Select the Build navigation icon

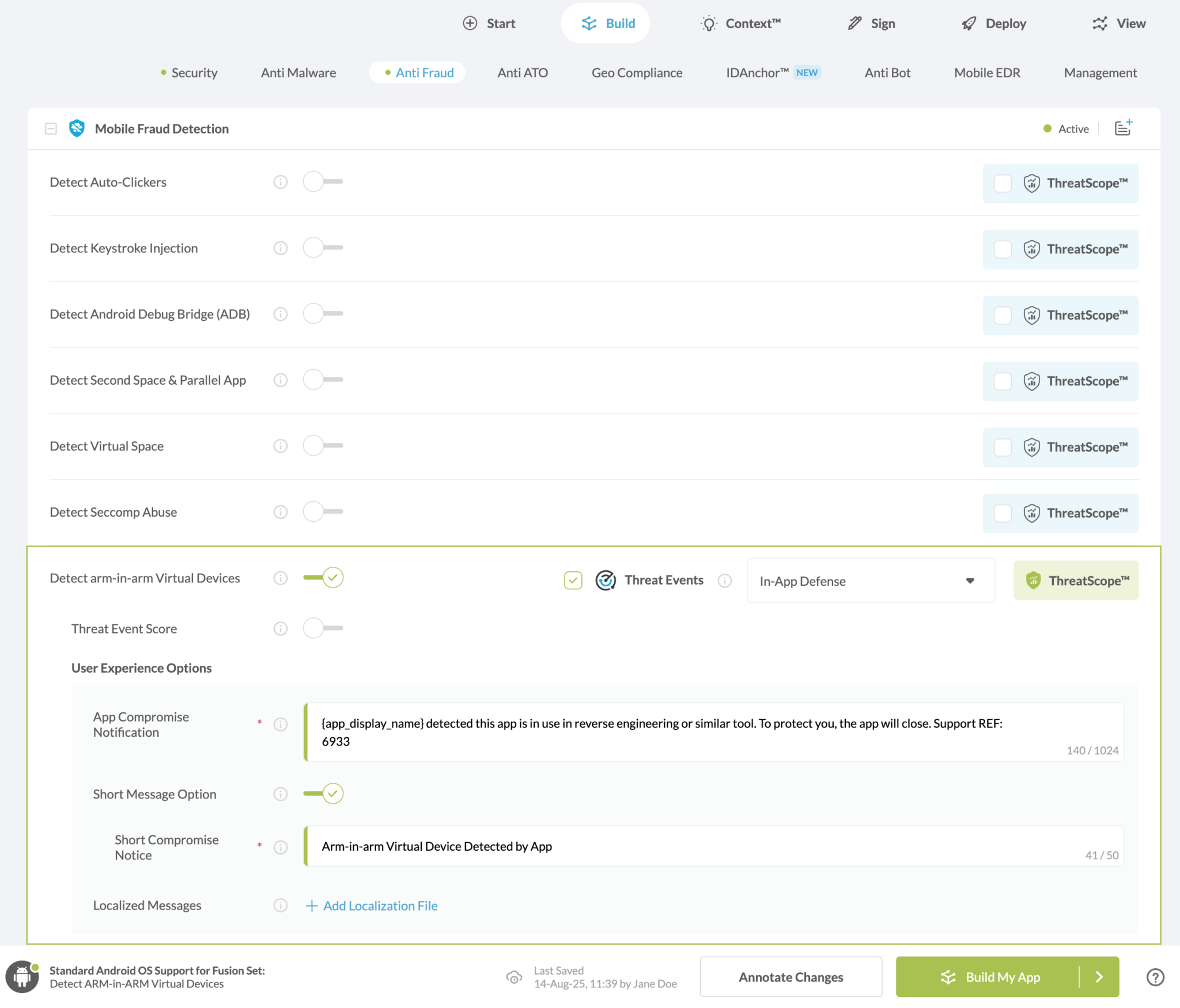tap(588, 23)
